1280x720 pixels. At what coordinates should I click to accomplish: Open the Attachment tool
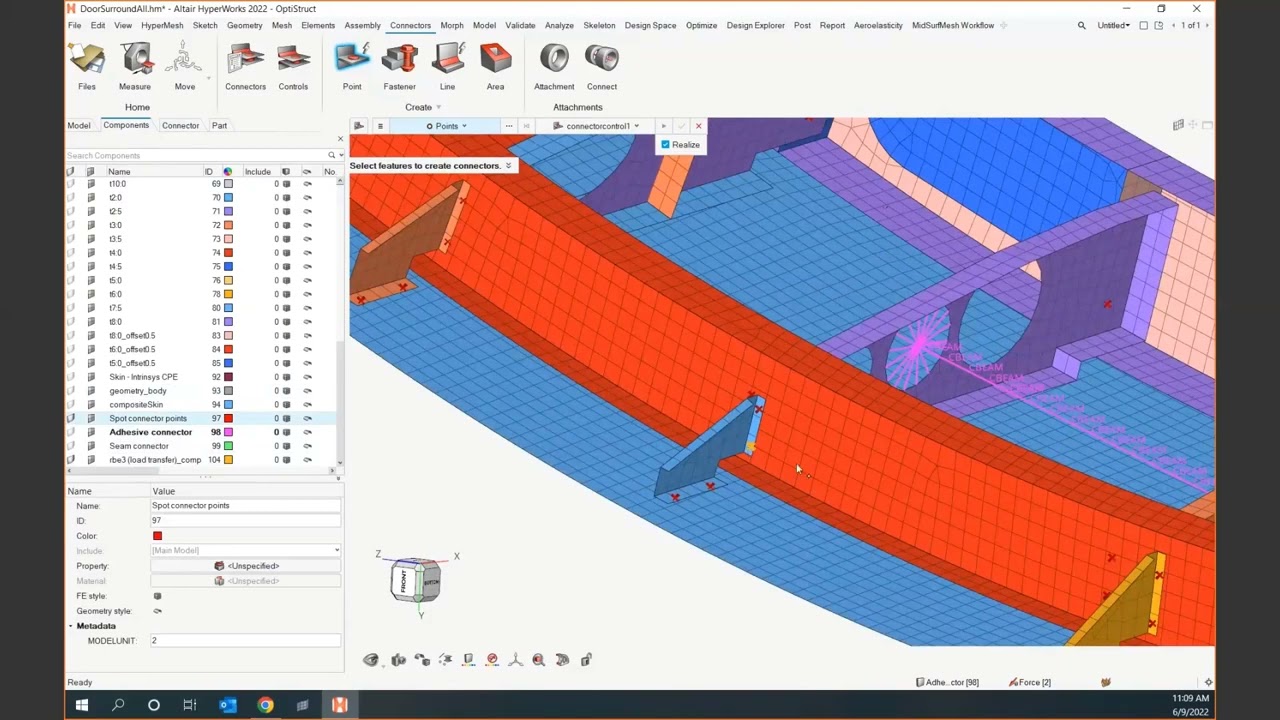click(554, 67)
